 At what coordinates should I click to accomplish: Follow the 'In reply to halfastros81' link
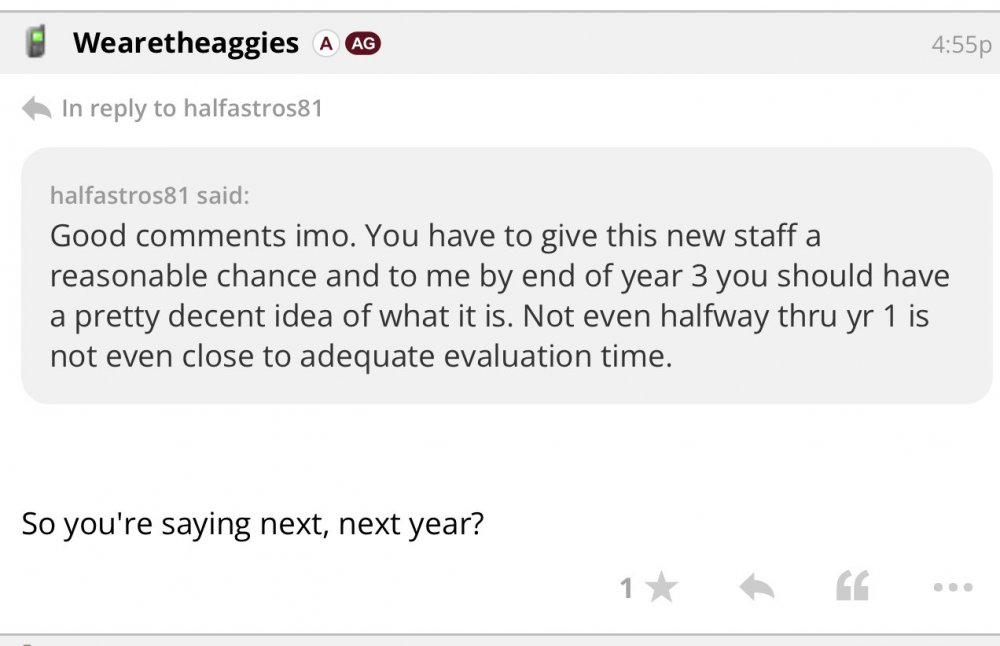(x=192, y=108)
